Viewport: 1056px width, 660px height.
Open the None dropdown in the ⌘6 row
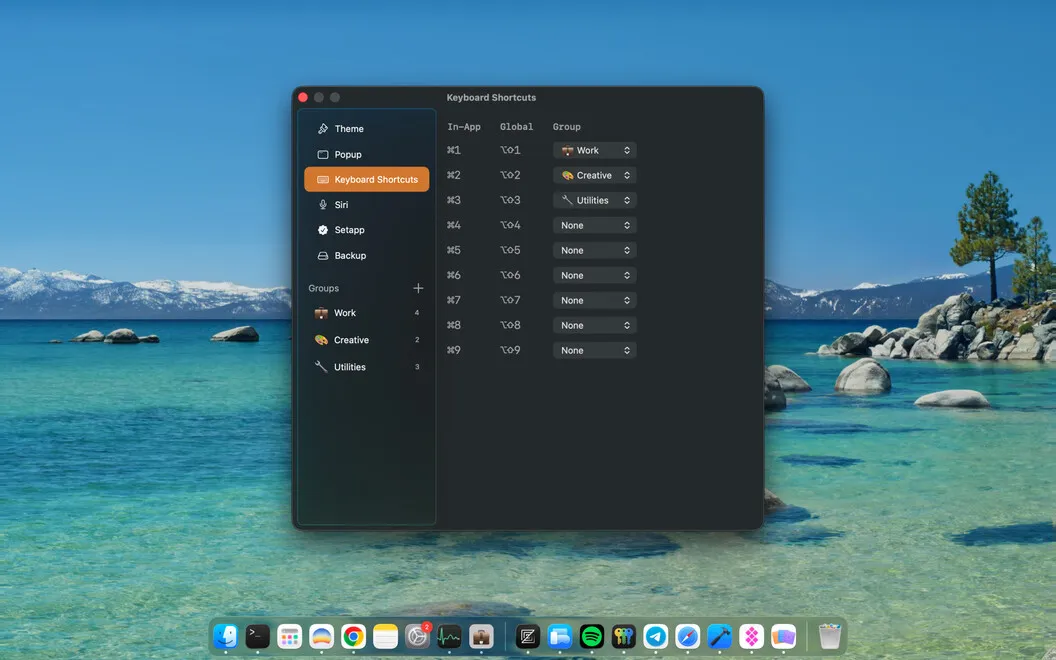point(595,275)
